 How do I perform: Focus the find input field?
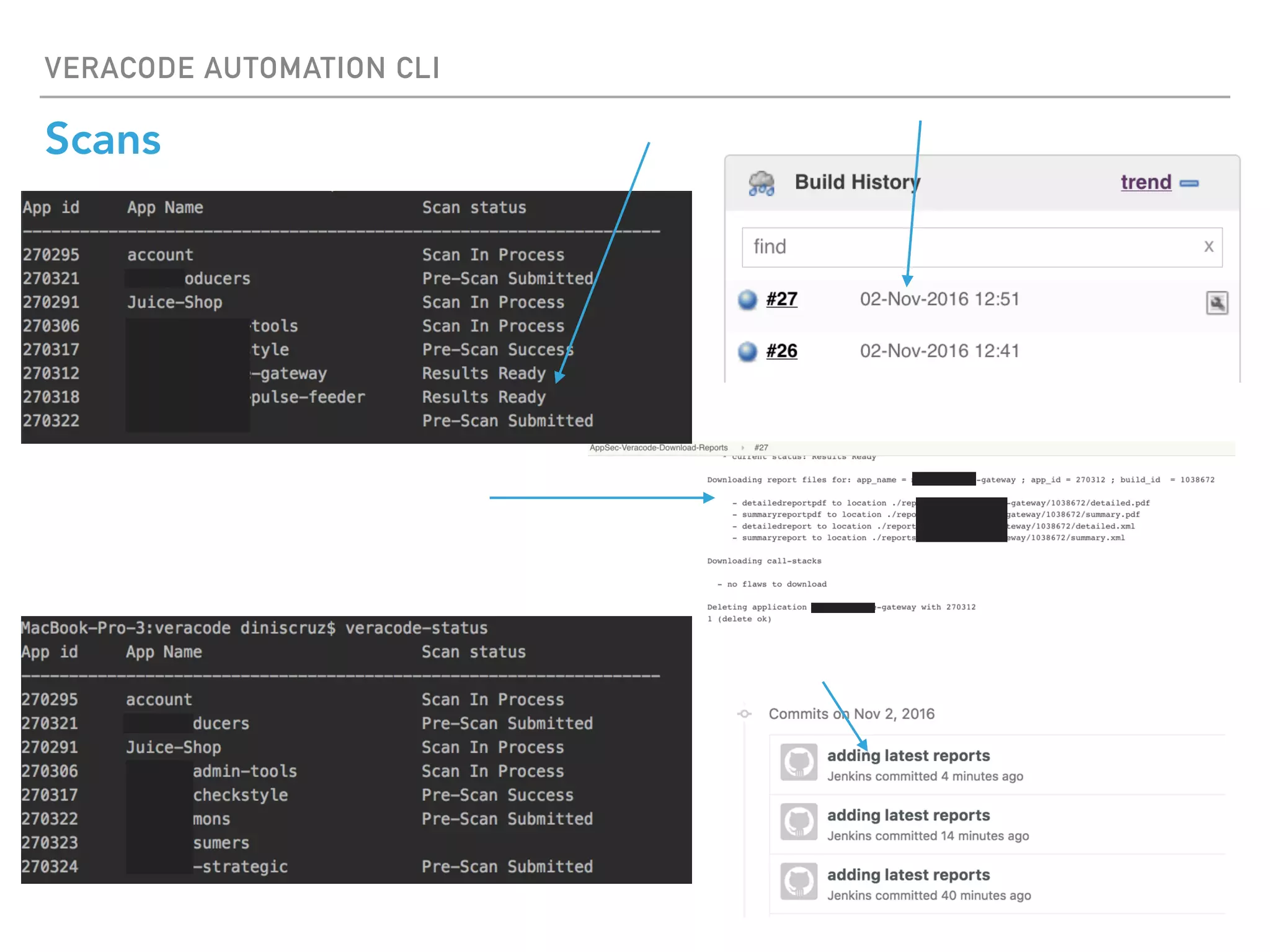pos(982,247)
